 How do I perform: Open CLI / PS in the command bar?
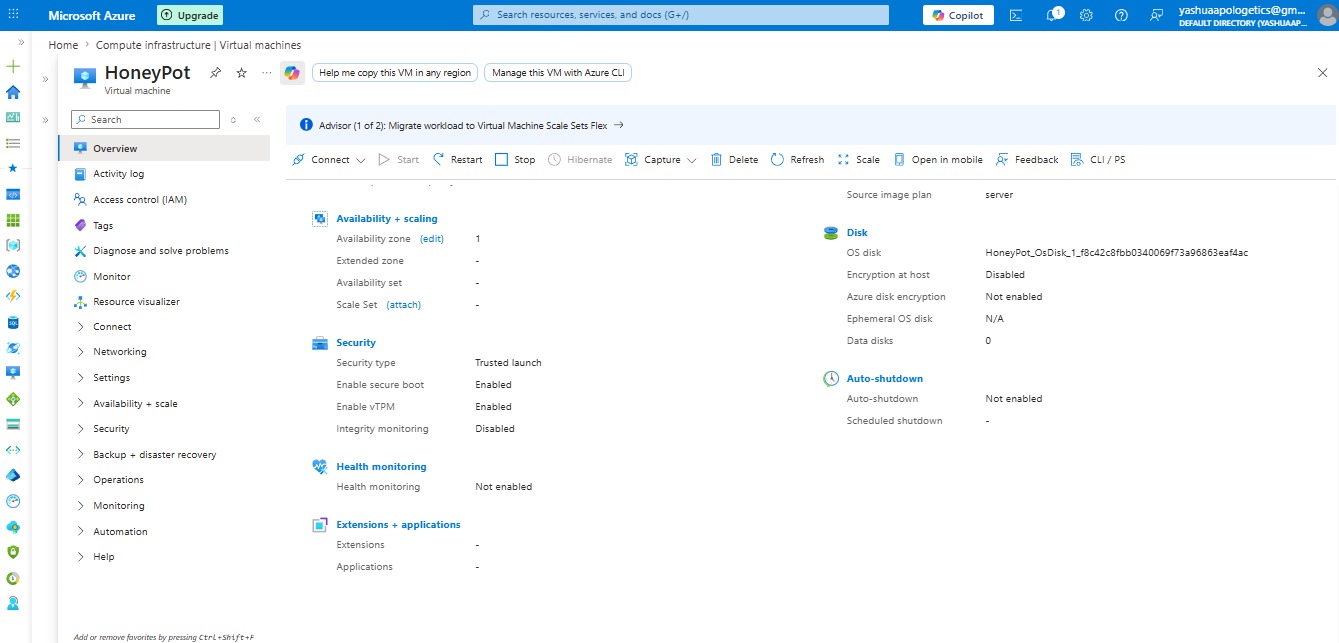pos(1097,160)
